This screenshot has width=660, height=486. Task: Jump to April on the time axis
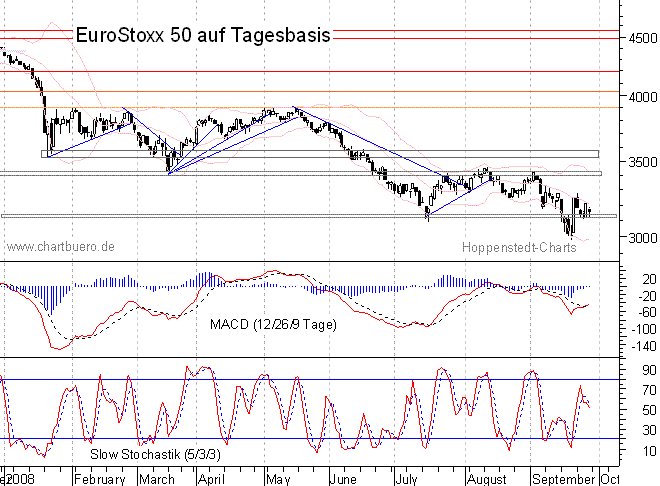pyautogui.click(x=211, y=478)
